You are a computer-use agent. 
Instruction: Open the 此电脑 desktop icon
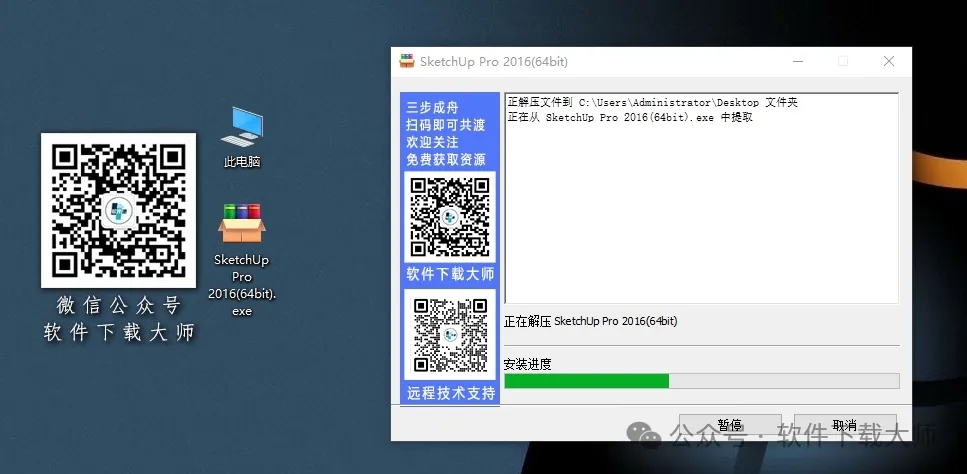(x=242, y=128)
